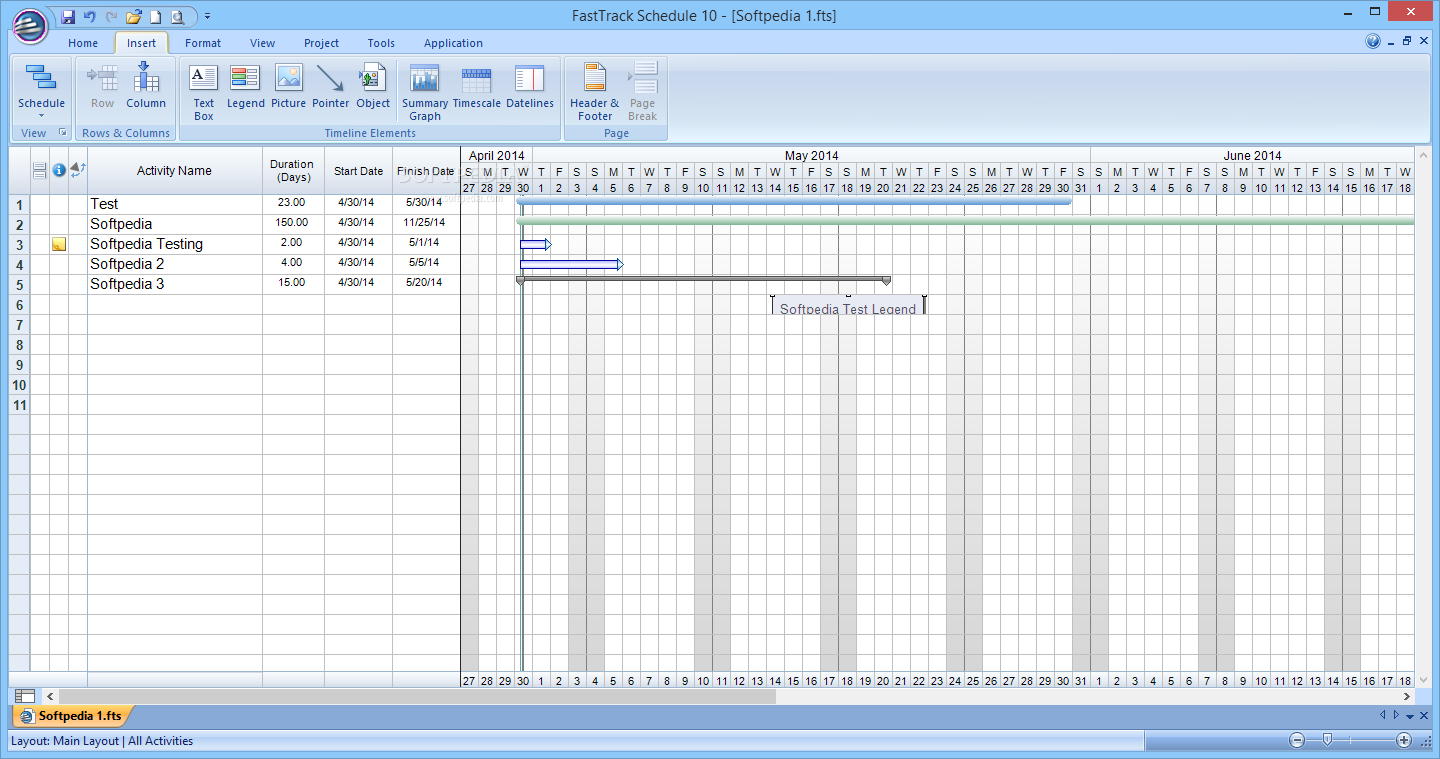Screen dimensions: 1440x759
Task: Click the link arrows column header icon
Action: [x=78, y=171]
